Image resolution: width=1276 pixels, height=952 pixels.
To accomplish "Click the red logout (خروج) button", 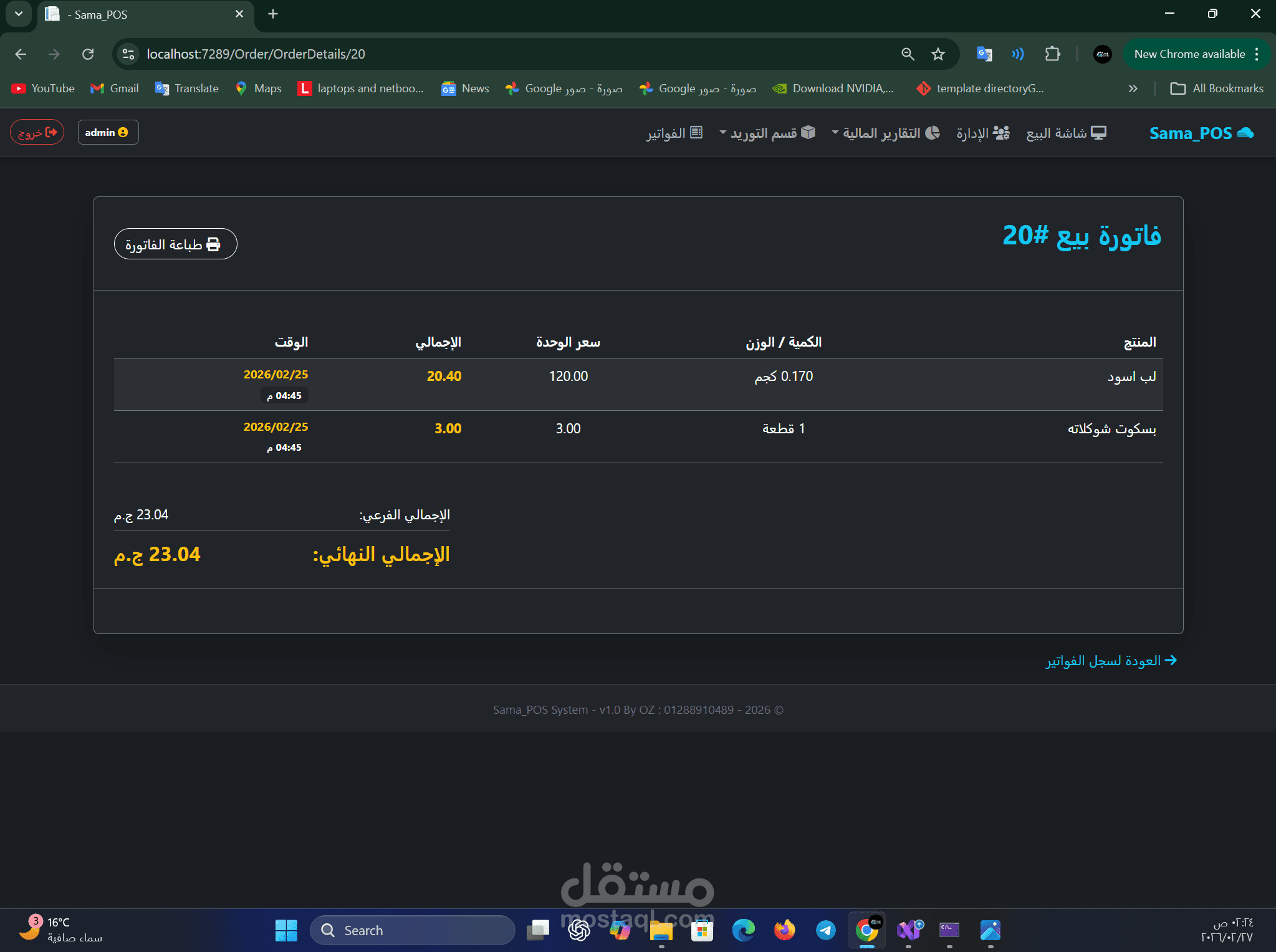I will 37,132.
